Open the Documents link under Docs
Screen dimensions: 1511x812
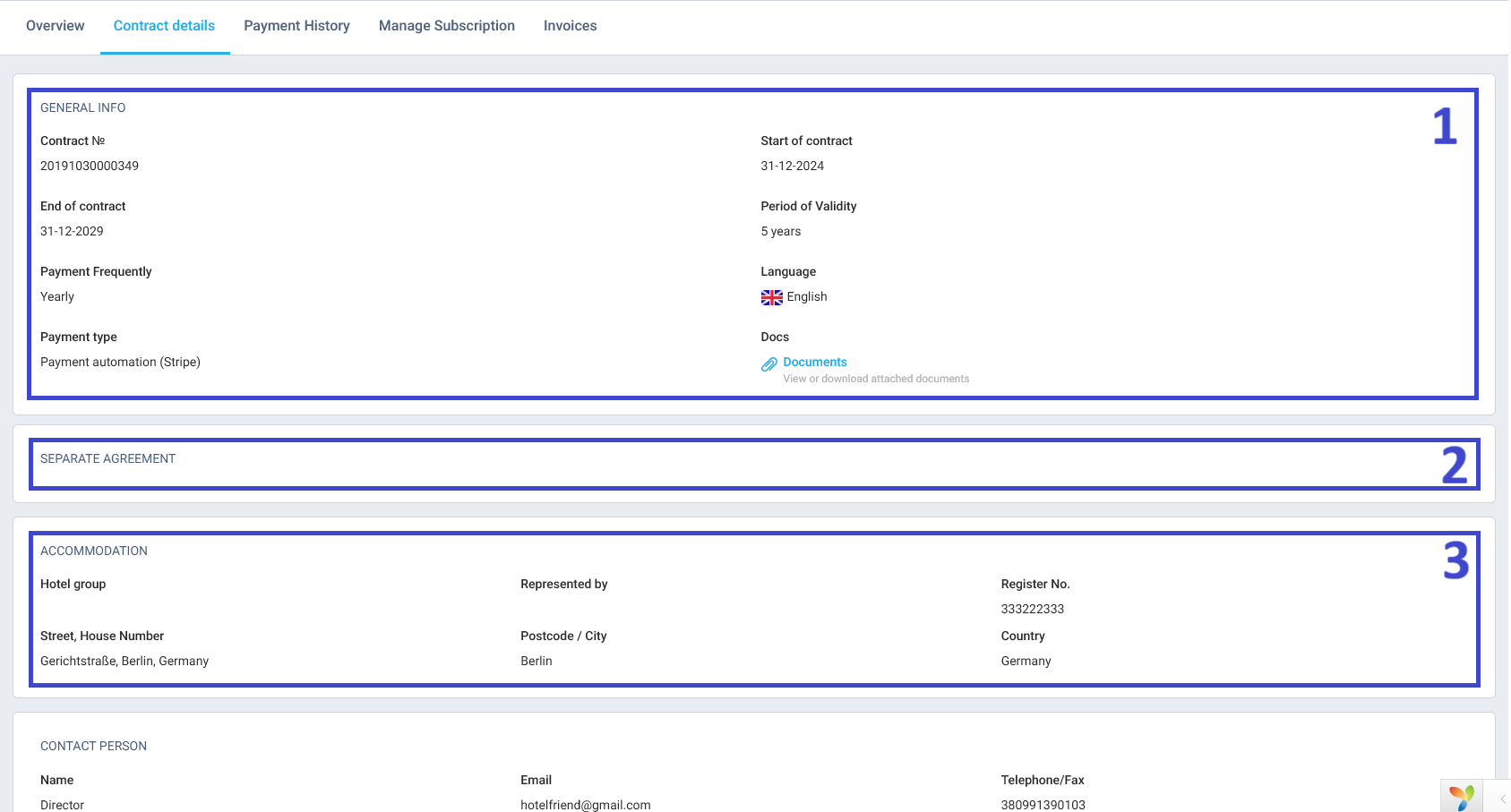[x=814, y=362]
